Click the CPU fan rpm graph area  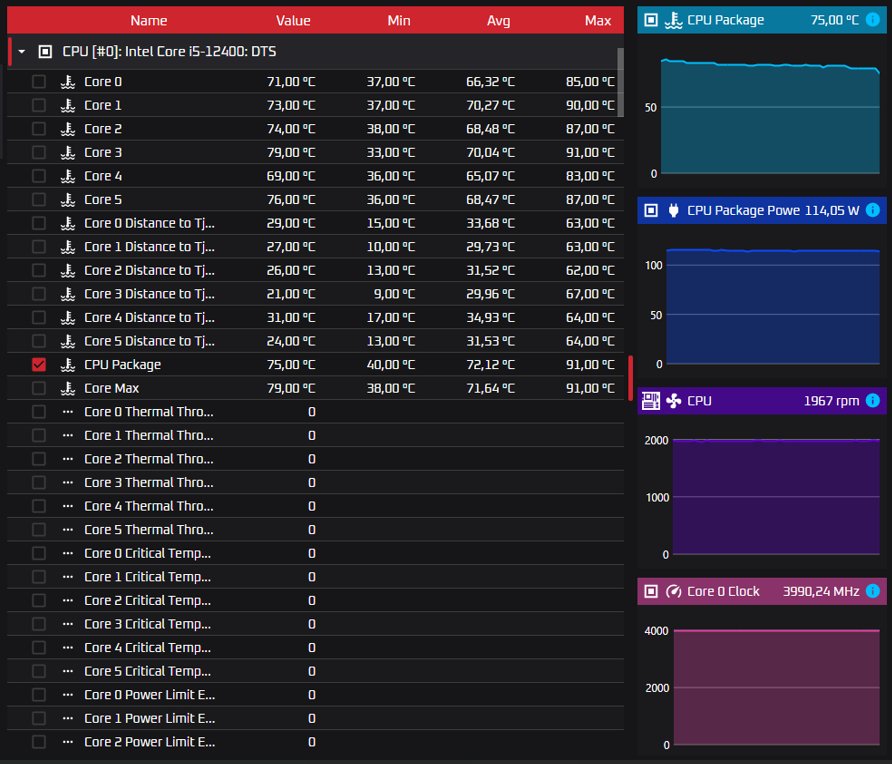(776, 497)
